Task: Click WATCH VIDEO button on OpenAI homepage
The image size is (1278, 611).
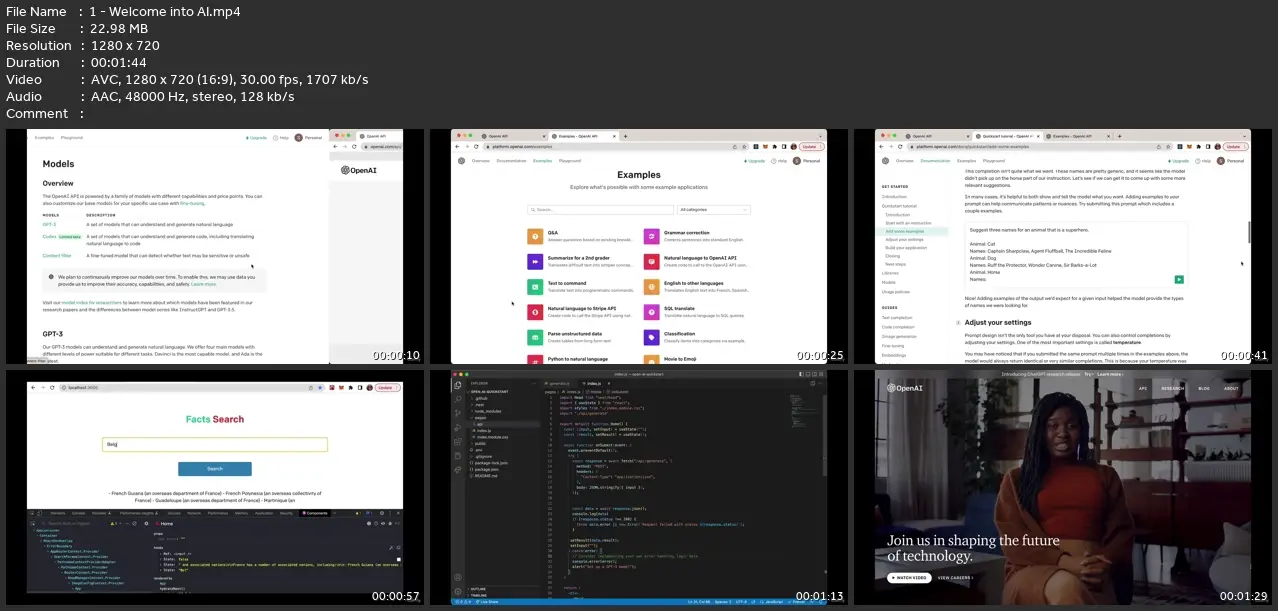Action: 909,577
